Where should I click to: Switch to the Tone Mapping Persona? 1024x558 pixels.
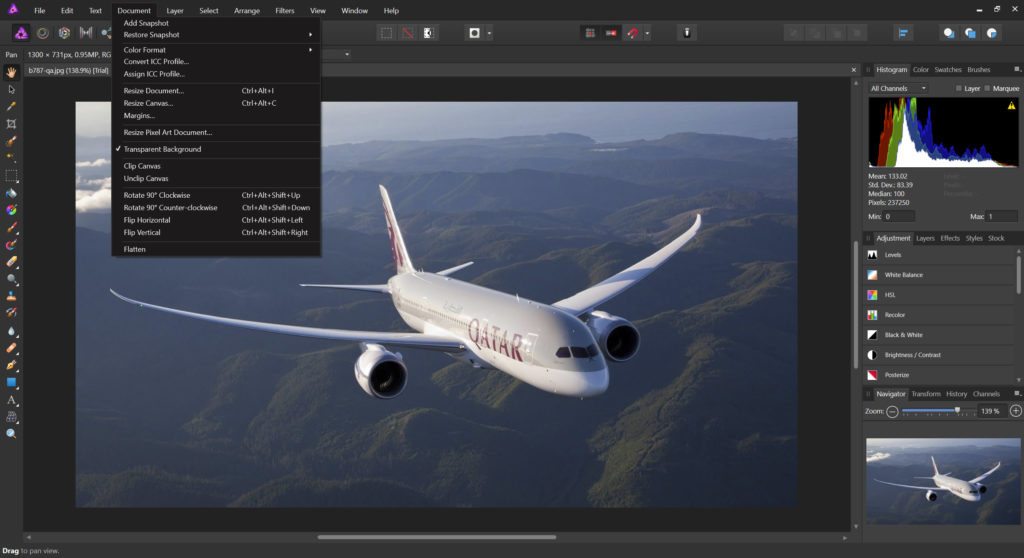(x=86, y=33)
